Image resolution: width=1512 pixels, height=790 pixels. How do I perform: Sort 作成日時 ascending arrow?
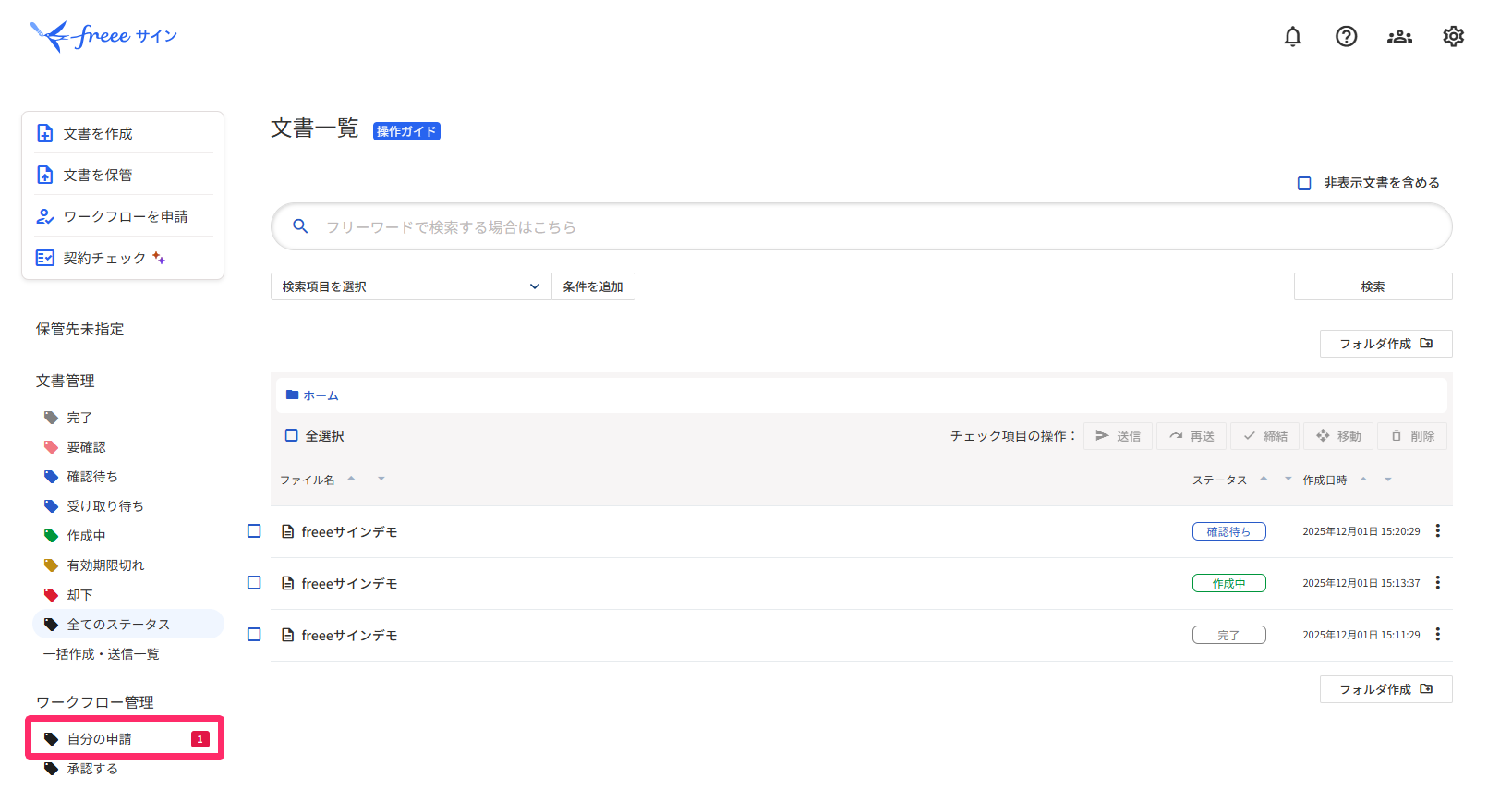click(x=1363, y=478)
